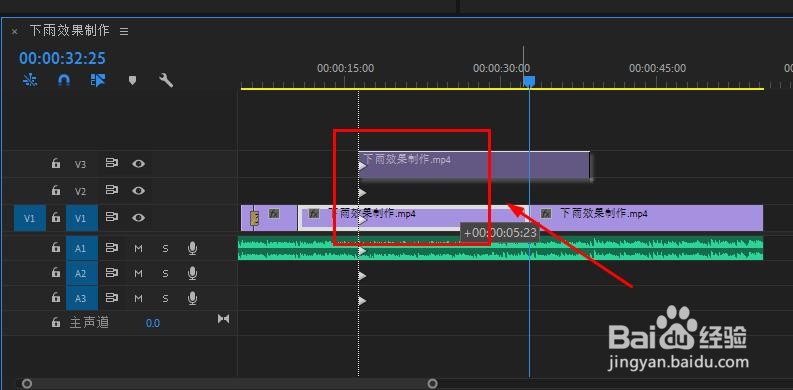
Task: Toggle lock on track V2
Action: 56,191
